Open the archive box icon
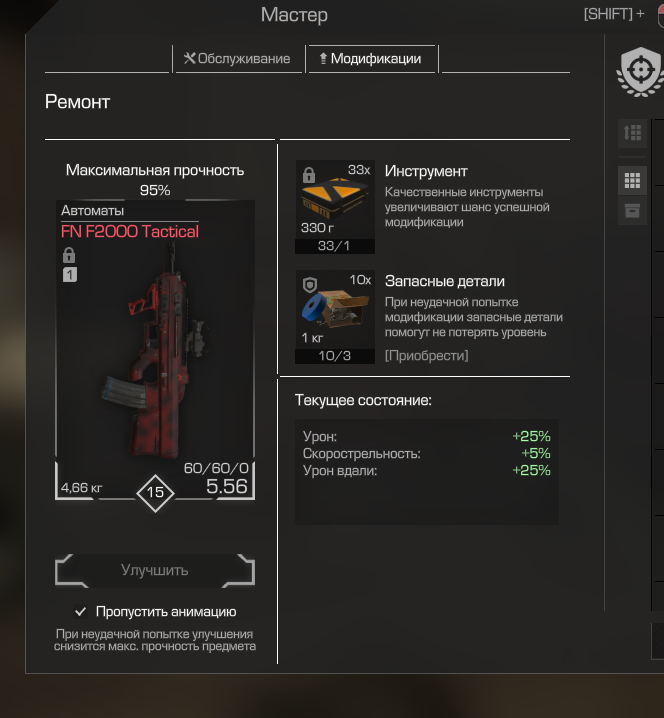 click(632, 211)
